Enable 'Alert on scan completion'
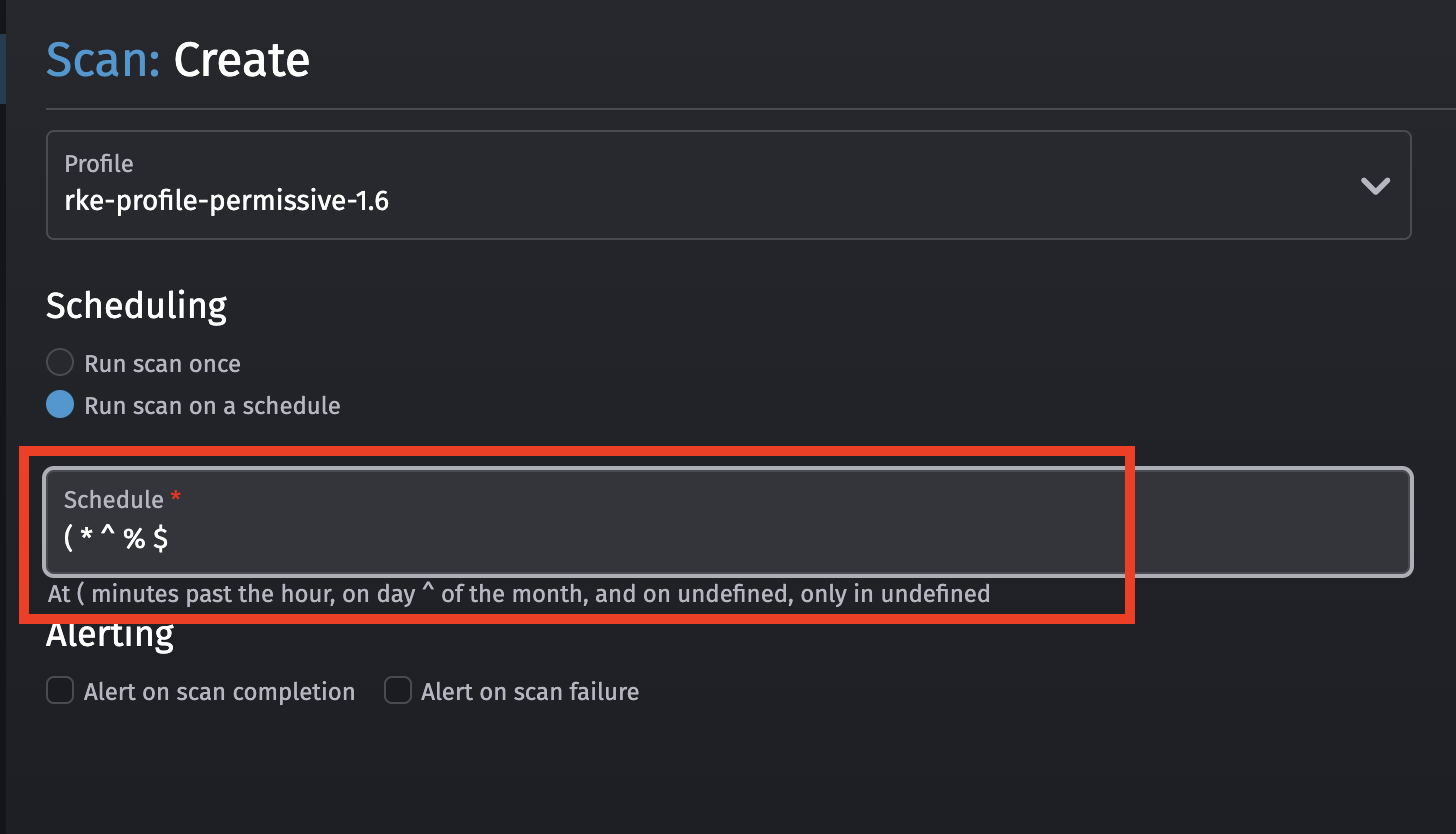The width and height of the screenshot is (1456, 834). [x=60, y=690]
